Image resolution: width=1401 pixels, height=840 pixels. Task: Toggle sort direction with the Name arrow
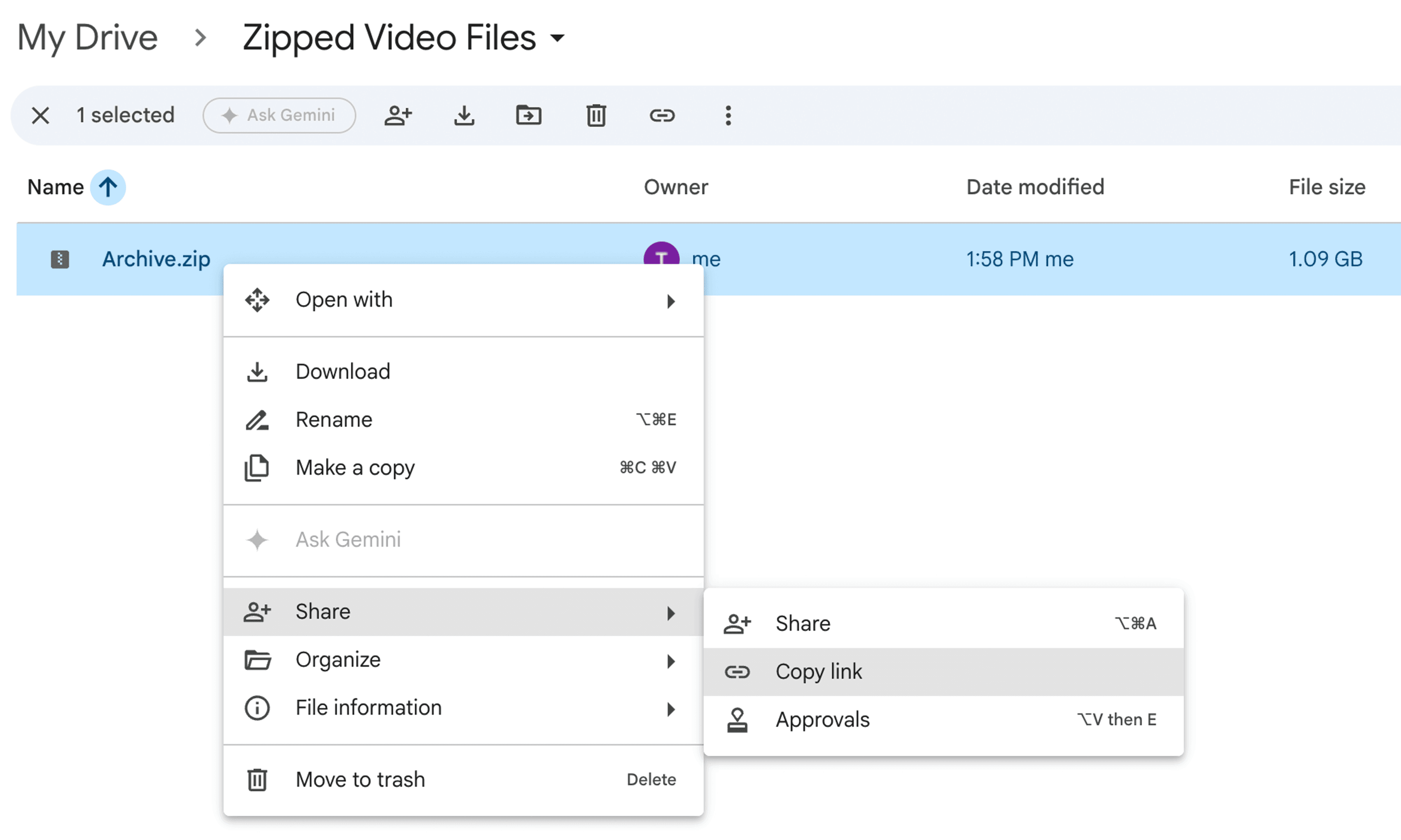tap(108, 187)
